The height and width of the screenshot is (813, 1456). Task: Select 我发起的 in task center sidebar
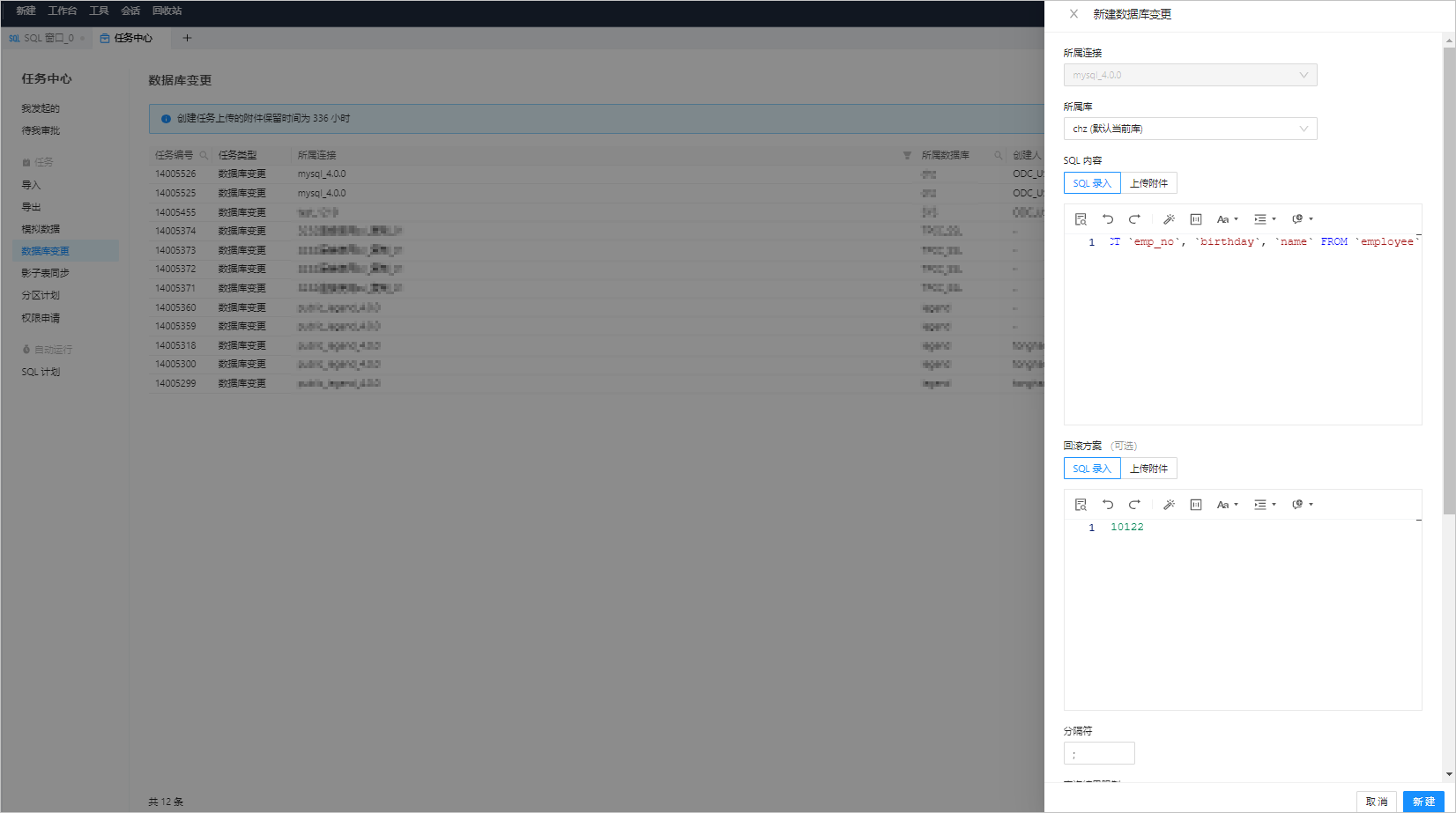point(41,108)
